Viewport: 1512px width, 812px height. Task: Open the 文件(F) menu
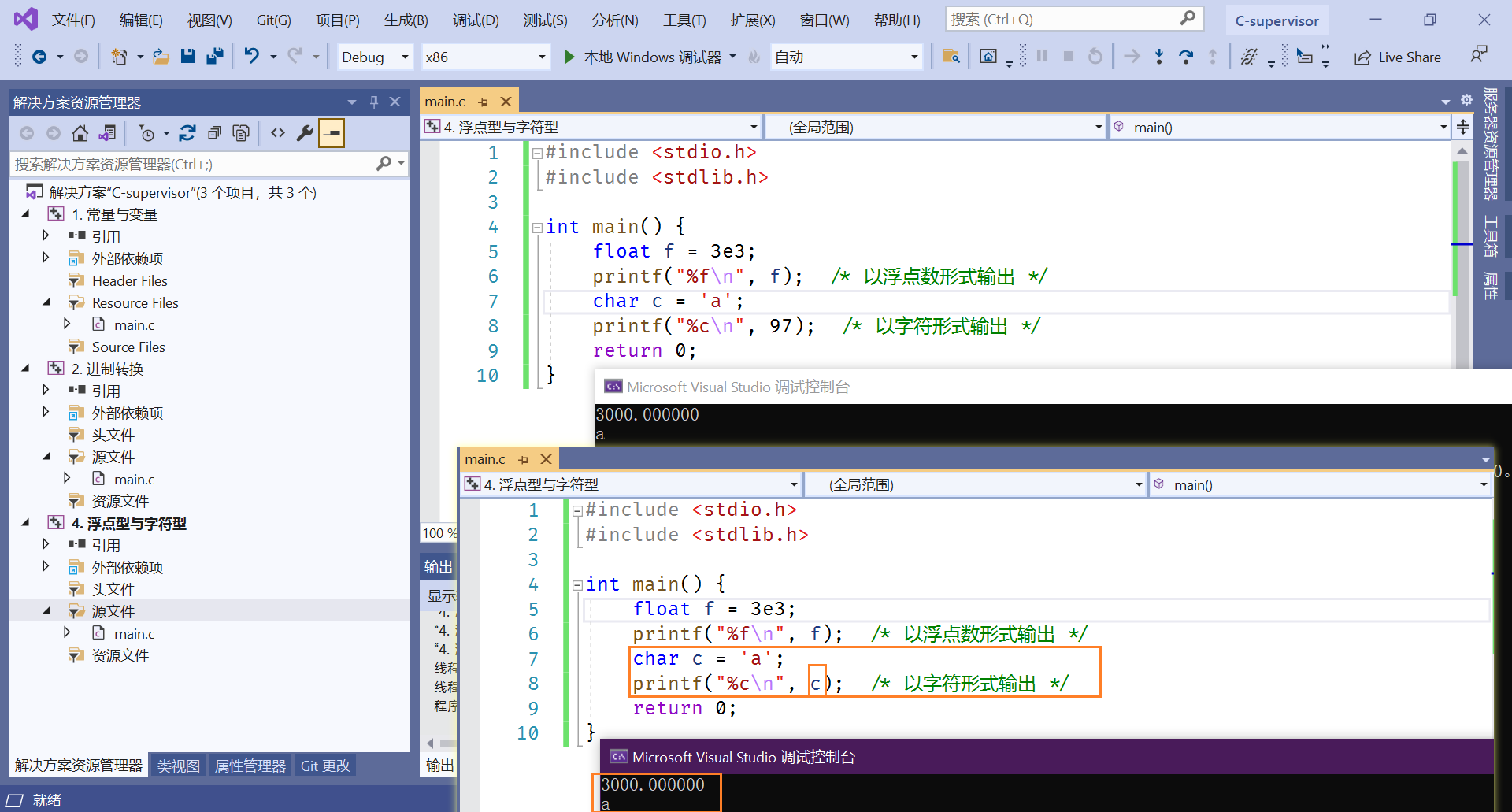coord(73,20)
